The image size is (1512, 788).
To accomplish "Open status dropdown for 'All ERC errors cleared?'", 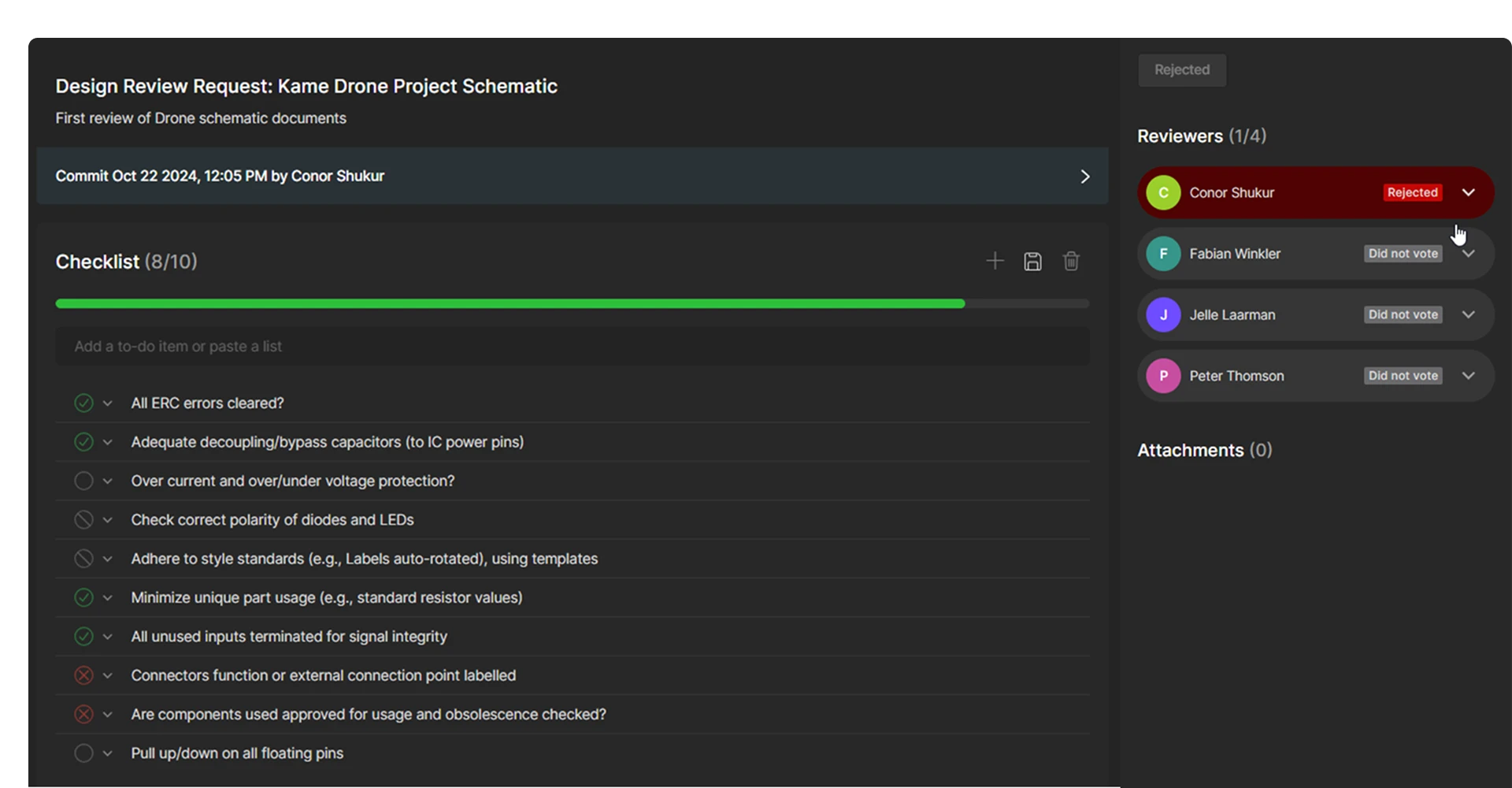I will click(x=108, y=403).
